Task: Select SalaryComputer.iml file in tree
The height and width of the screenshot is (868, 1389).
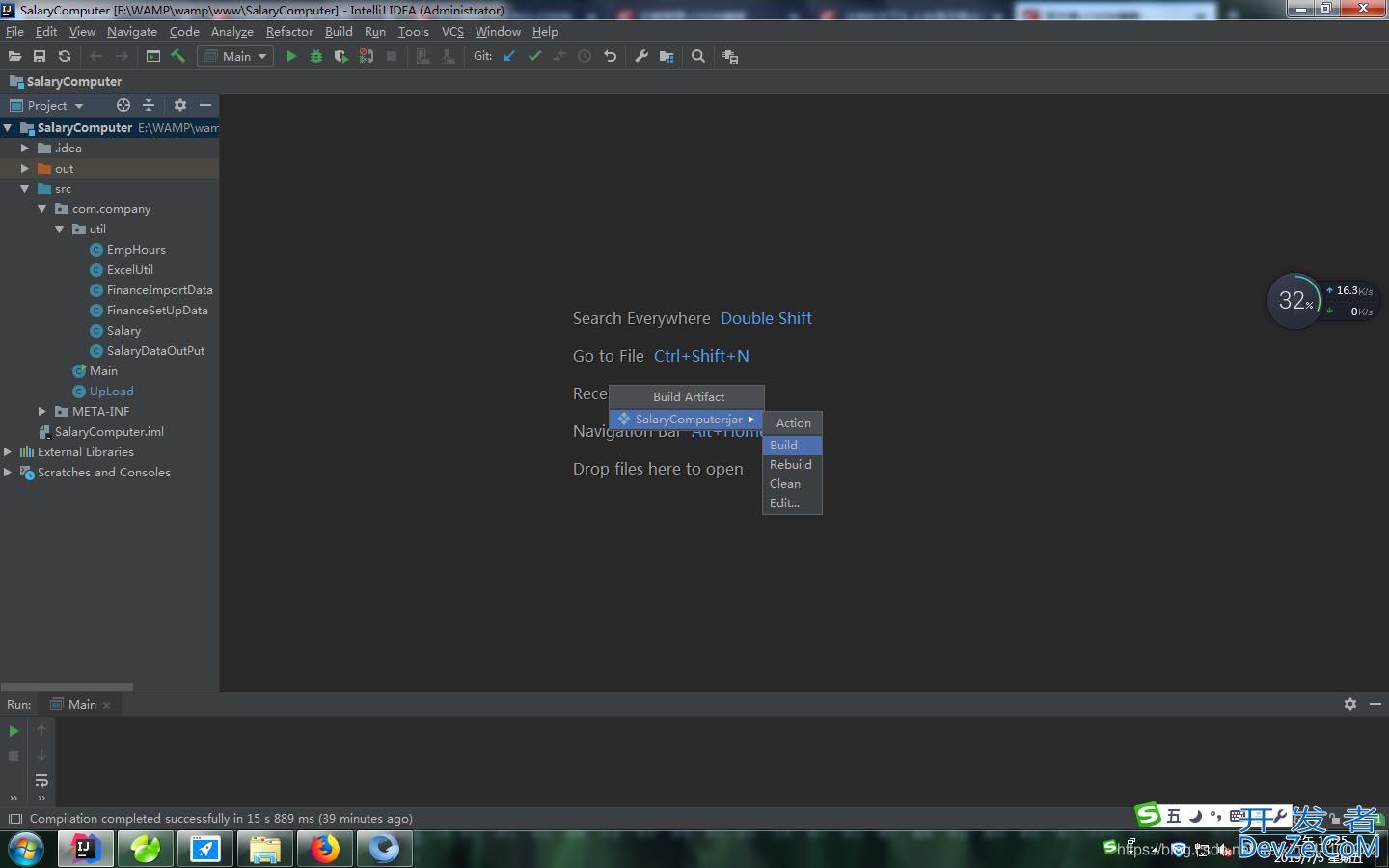Action: coord(109,431)
